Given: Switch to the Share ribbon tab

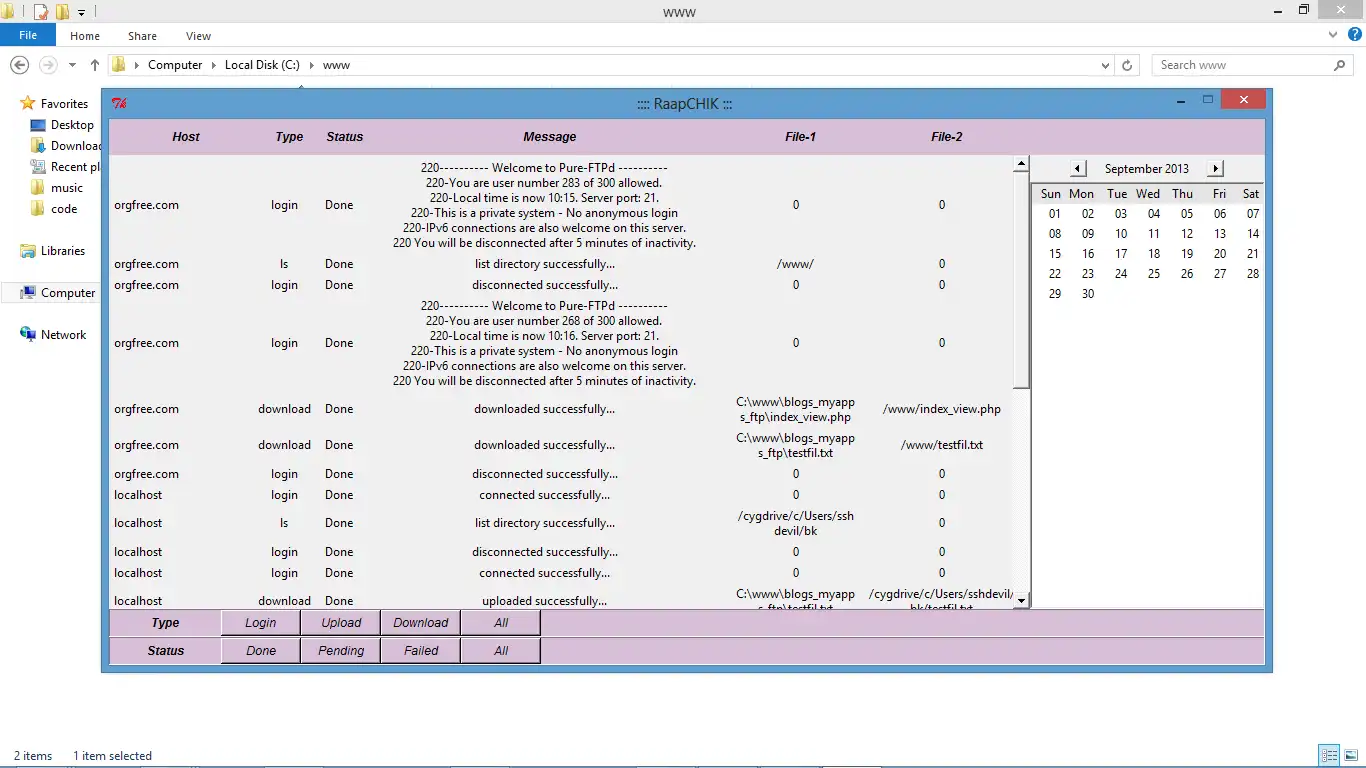Looking at the screenshot, I should [x=142, y=36].
